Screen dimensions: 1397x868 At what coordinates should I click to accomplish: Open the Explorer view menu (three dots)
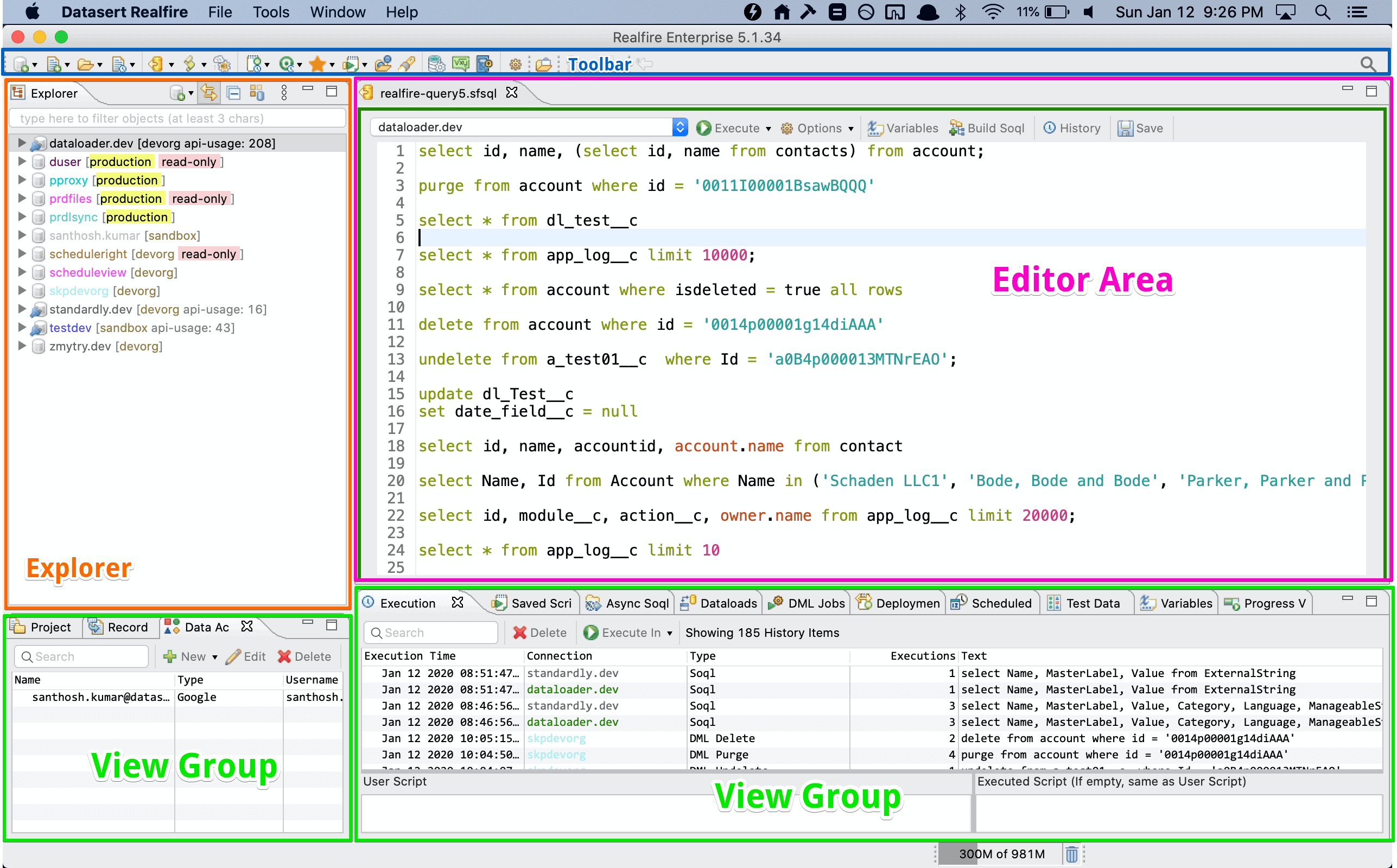tap(284, 92)
